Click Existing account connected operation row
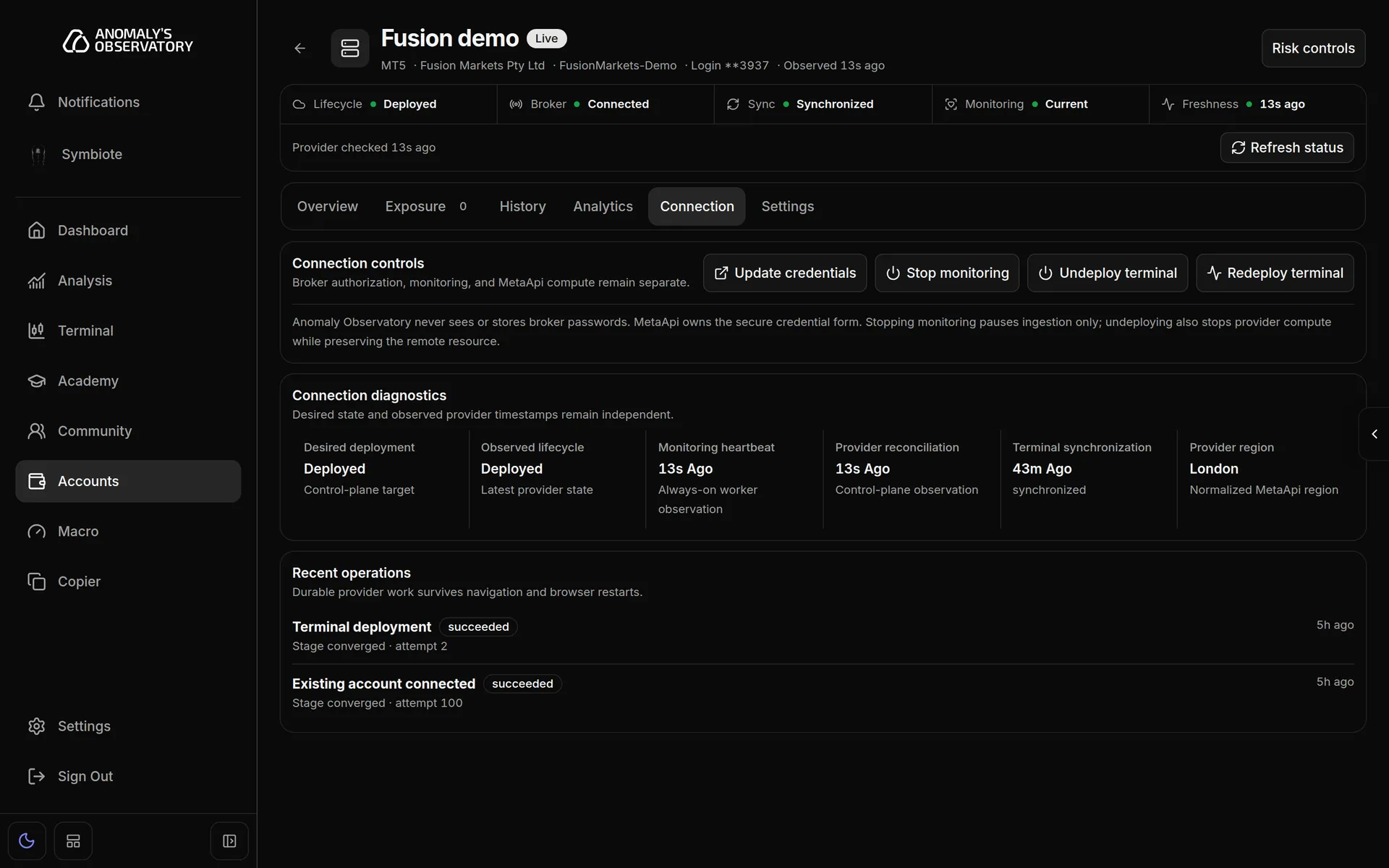The image size is (1389, 868). (x=823, y=693)
